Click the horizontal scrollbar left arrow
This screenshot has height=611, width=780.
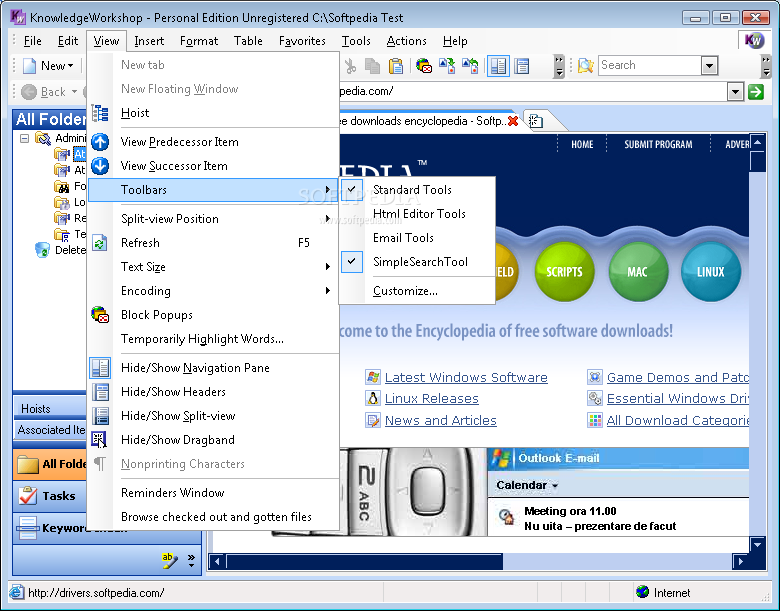click(x=217, y=561)
